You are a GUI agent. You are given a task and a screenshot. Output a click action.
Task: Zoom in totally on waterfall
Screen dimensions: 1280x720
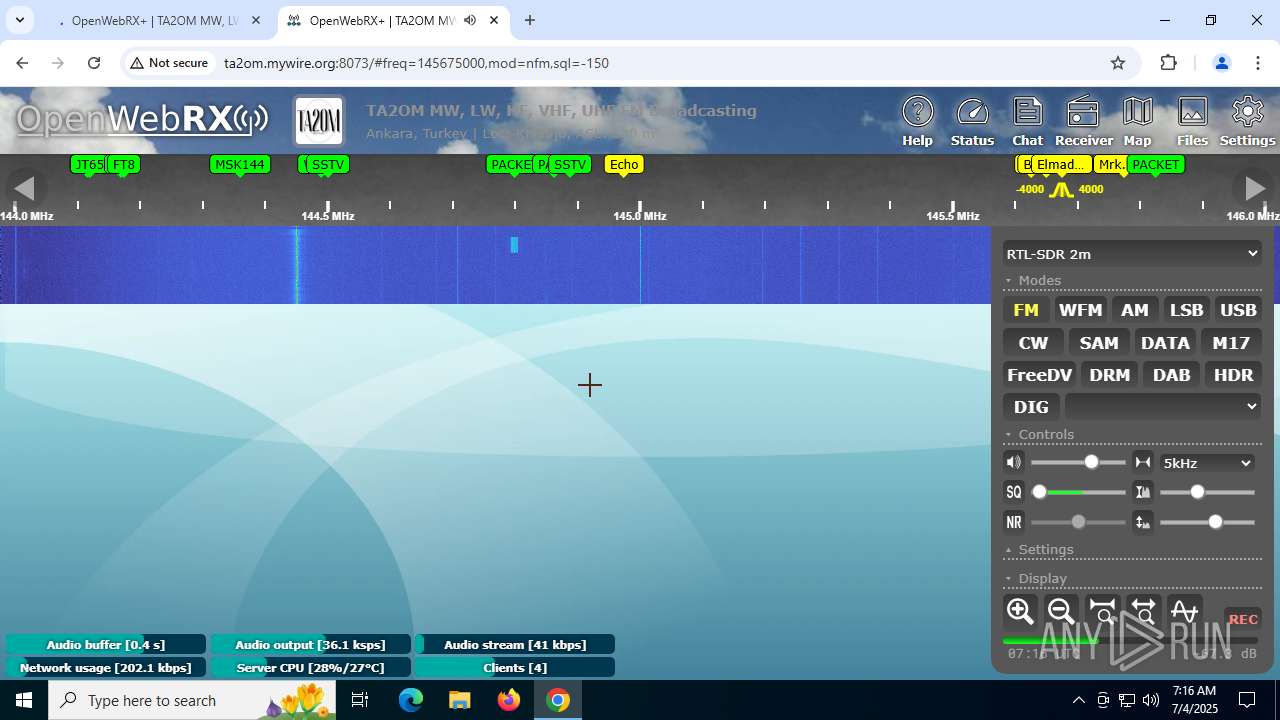1102,611
